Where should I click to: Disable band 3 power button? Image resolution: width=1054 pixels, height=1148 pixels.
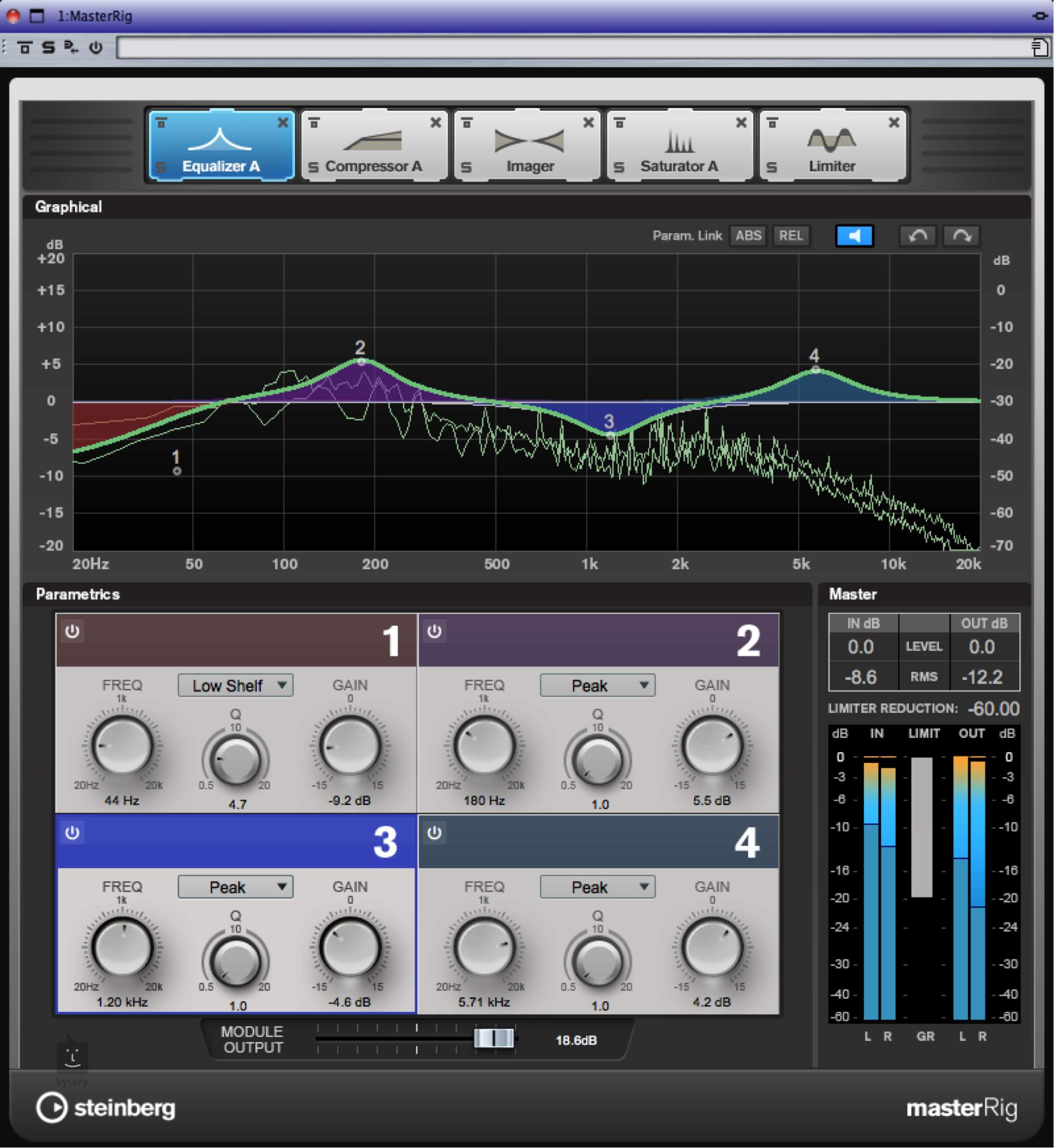click(73, 833)
